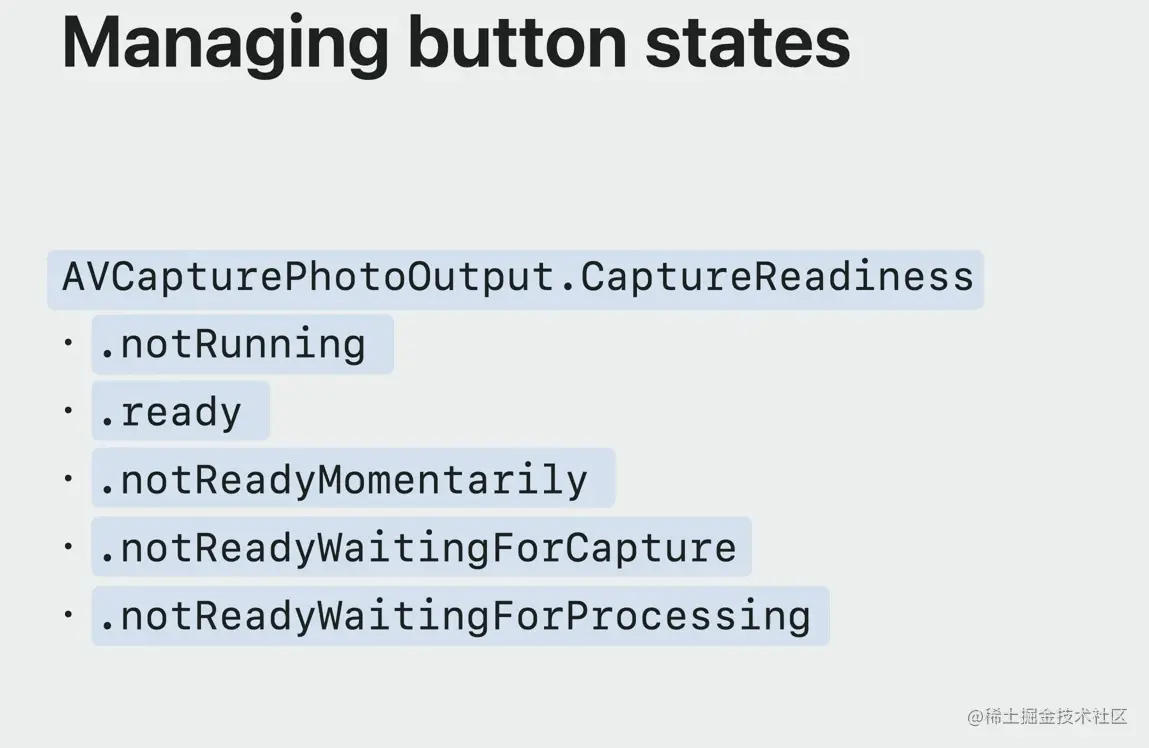The image size is (1149, 748).
Task: Open the 稀土掘金技术社区 watermark link
Action: (1047, 716)
